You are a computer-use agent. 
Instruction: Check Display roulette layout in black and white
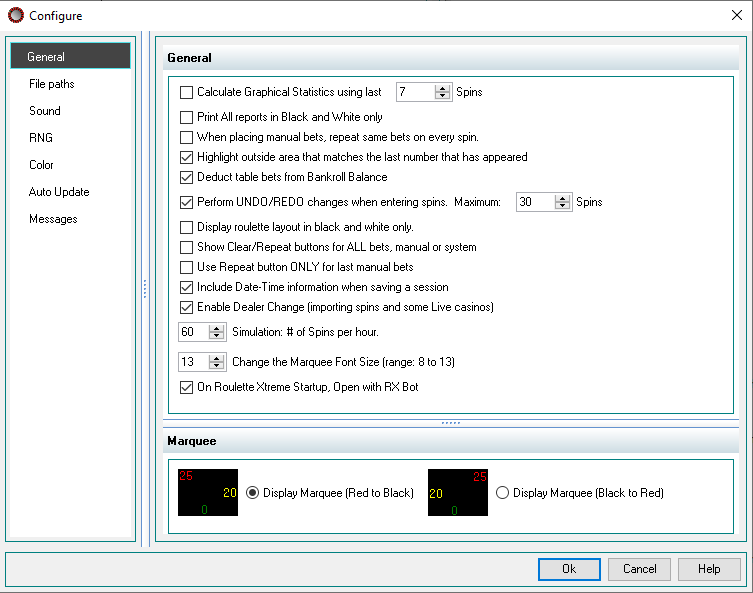pyautogui.click(x=186, y=227)
